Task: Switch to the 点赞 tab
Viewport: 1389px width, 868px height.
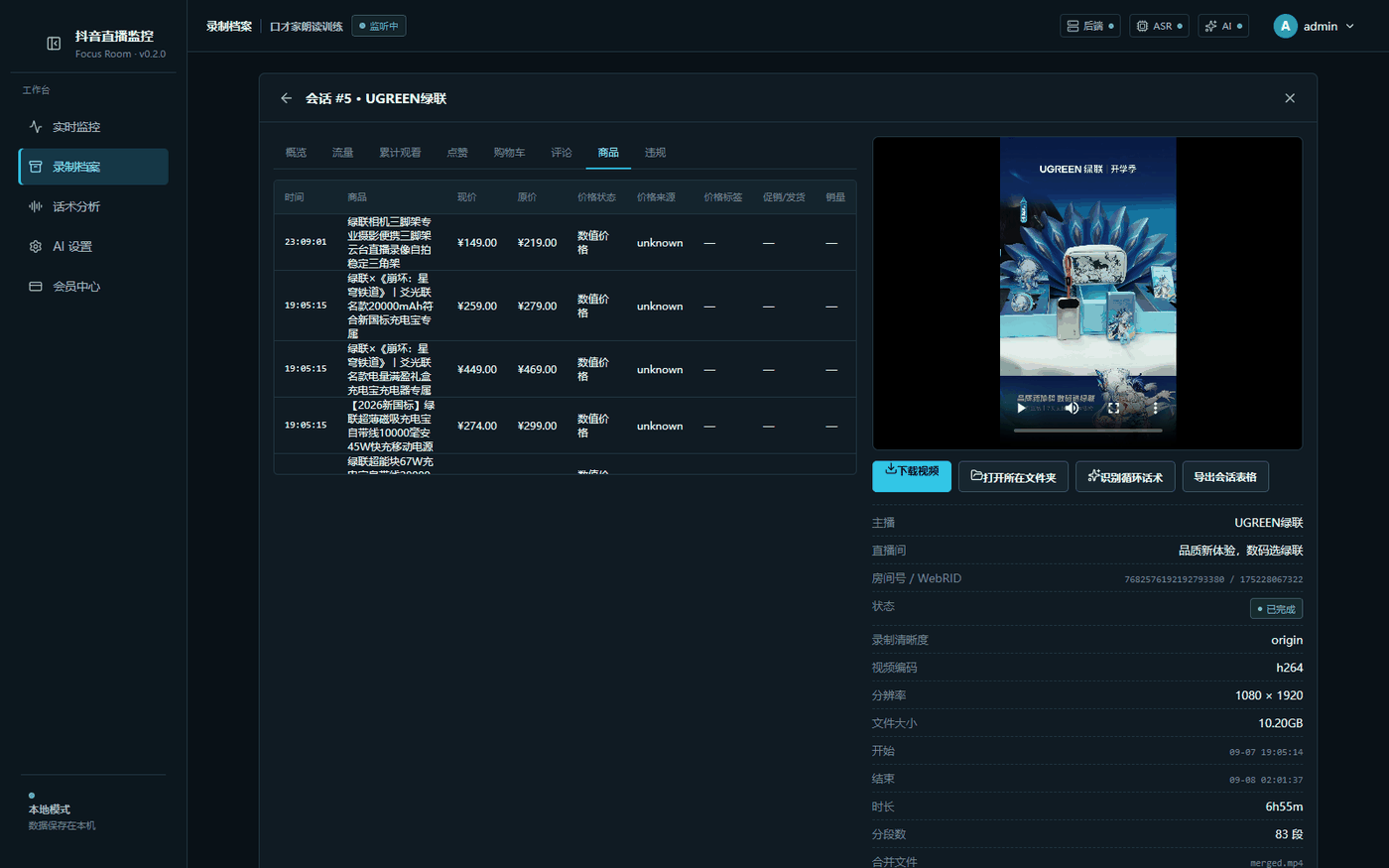Action: pyautogui.click(x=457, y=153)
